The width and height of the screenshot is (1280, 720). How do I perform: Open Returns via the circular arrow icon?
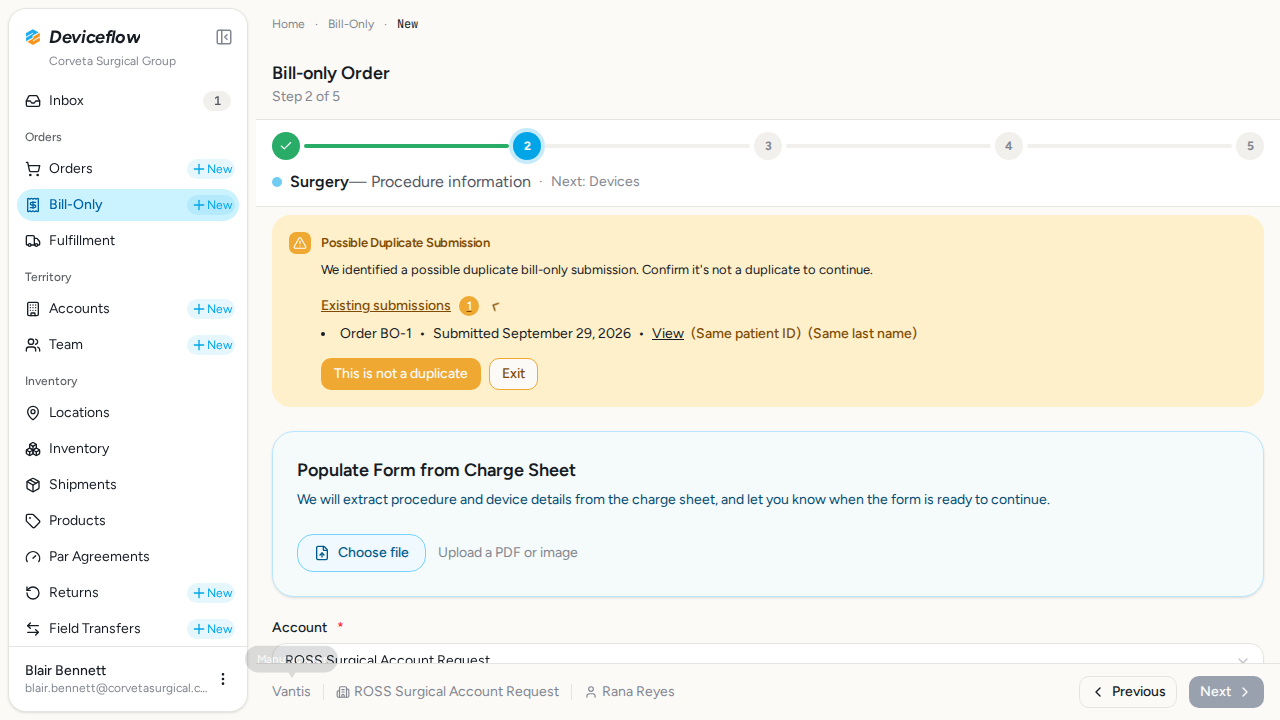pos(33,593)
